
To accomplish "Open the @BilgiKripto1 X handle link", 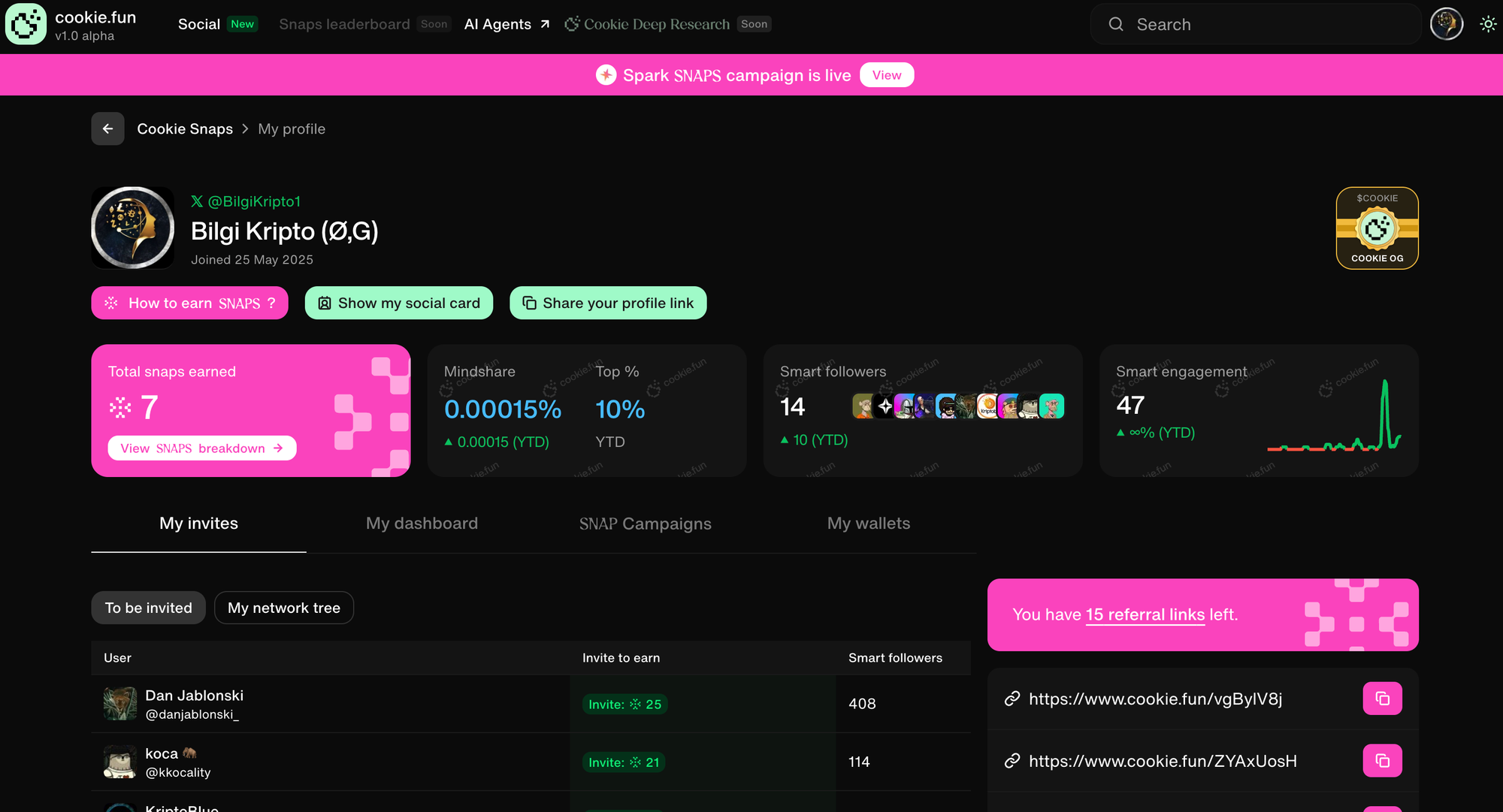I will (x=246, y=201).
